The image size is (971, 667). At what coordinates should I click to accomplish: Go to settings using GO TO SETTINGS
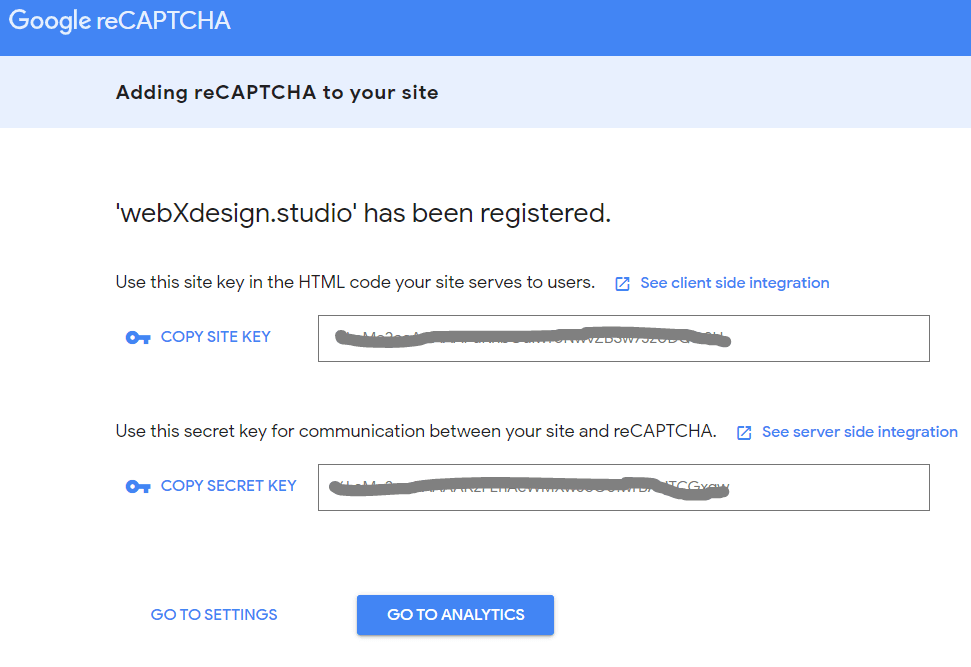coord(214,614)
